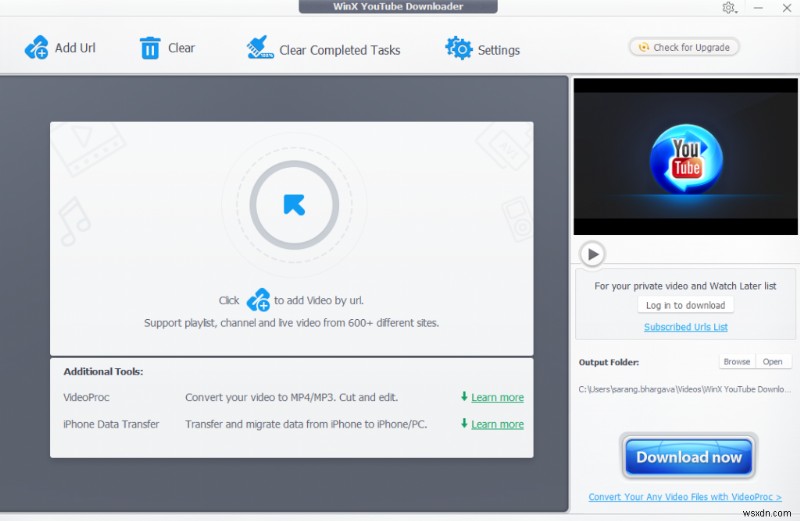Click the Check for Upgrade button

click(684, 47)
